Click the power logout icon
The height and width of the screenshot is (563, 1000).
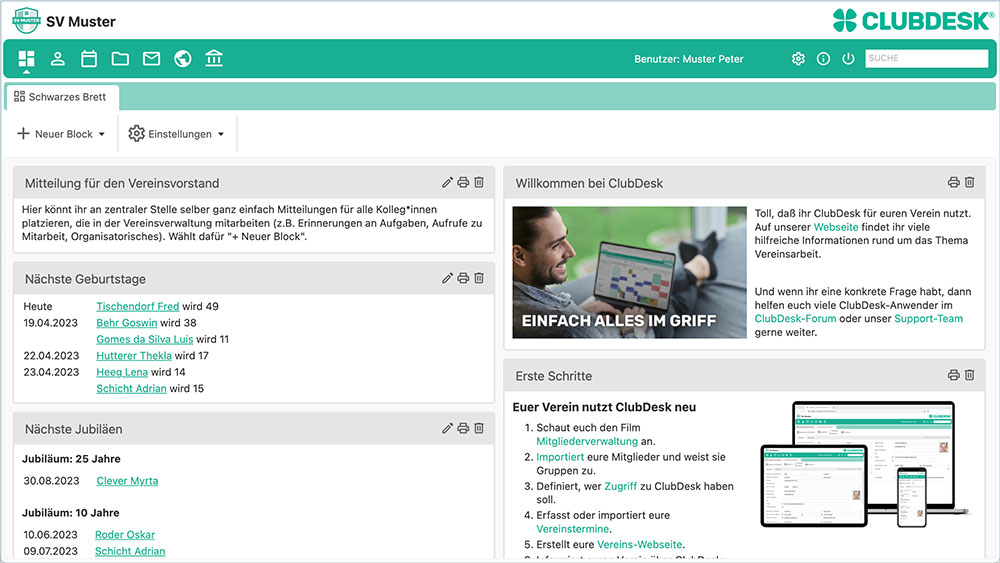pyautogui.click(x=848, y=59)
